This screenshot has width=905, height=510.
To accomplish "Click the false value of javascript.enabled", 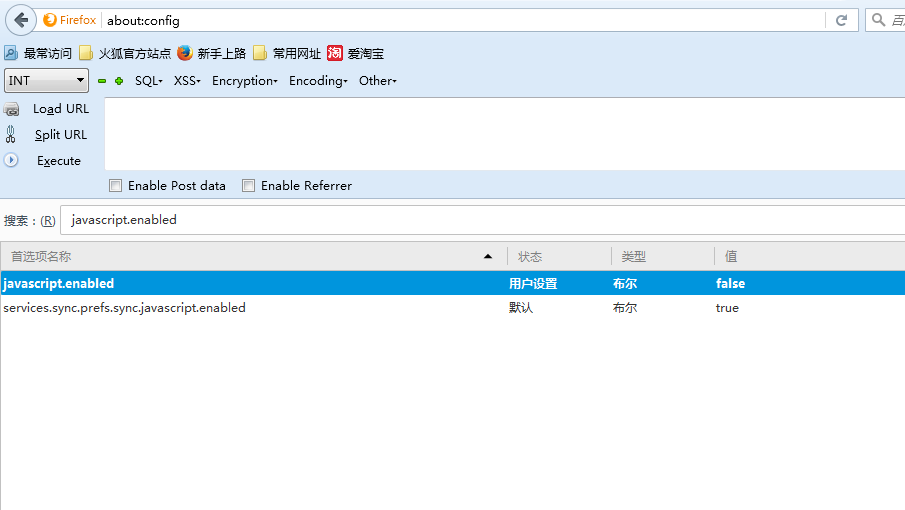I will 730,283.
